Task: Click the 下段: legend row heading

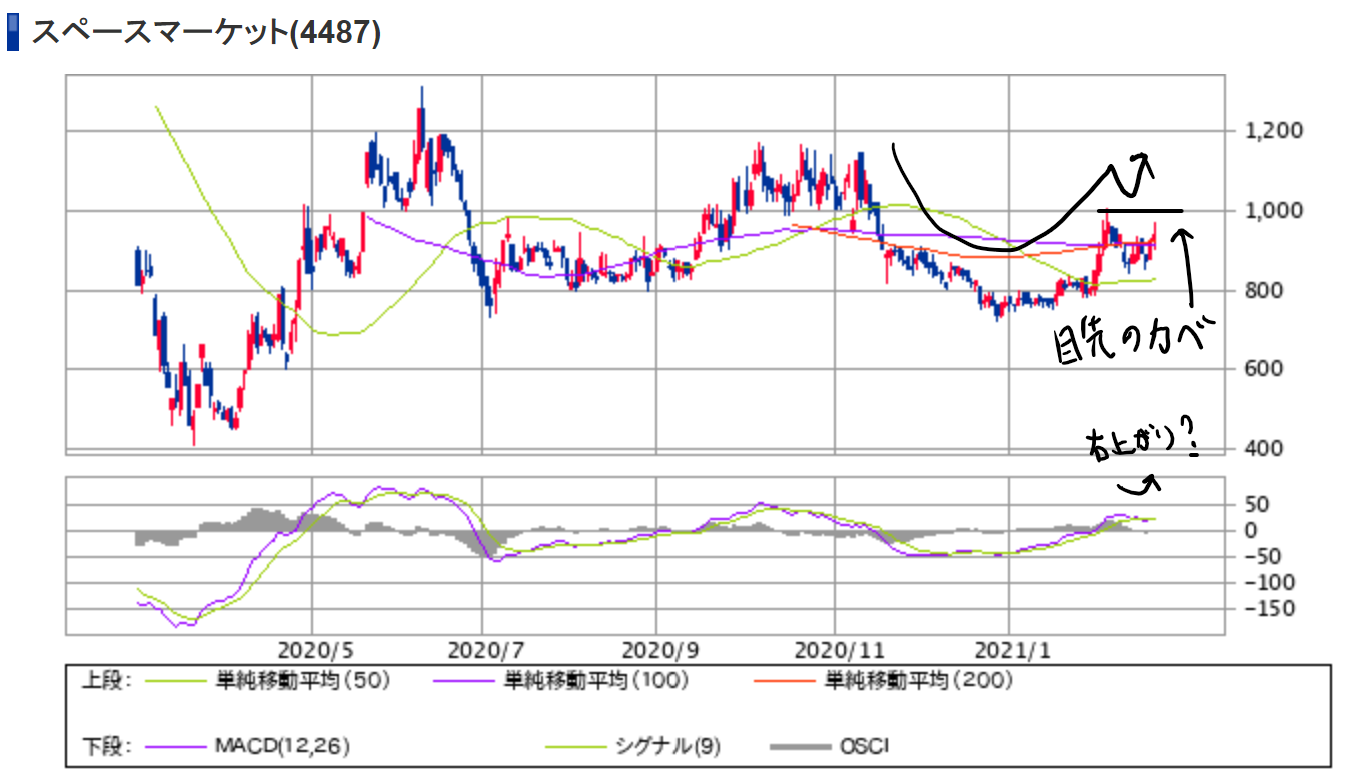Action: click(x=105, y=746)
